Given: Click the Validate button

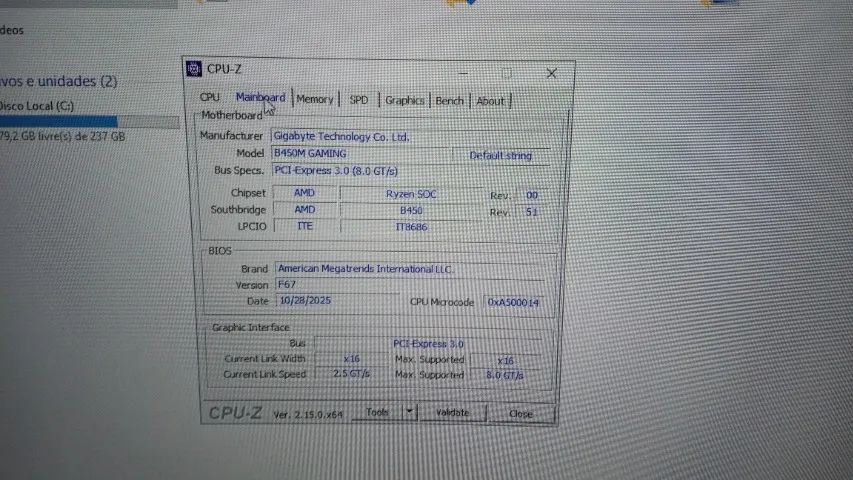Looking at the screenshot, I should [x=452, y=413].
